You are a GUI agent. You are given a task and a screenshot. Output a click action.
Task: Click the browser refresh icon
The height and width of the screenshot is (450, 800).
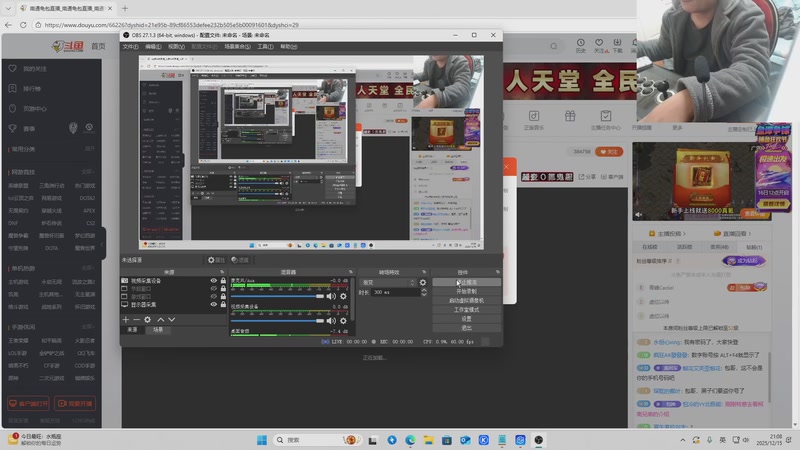[23, 24]
